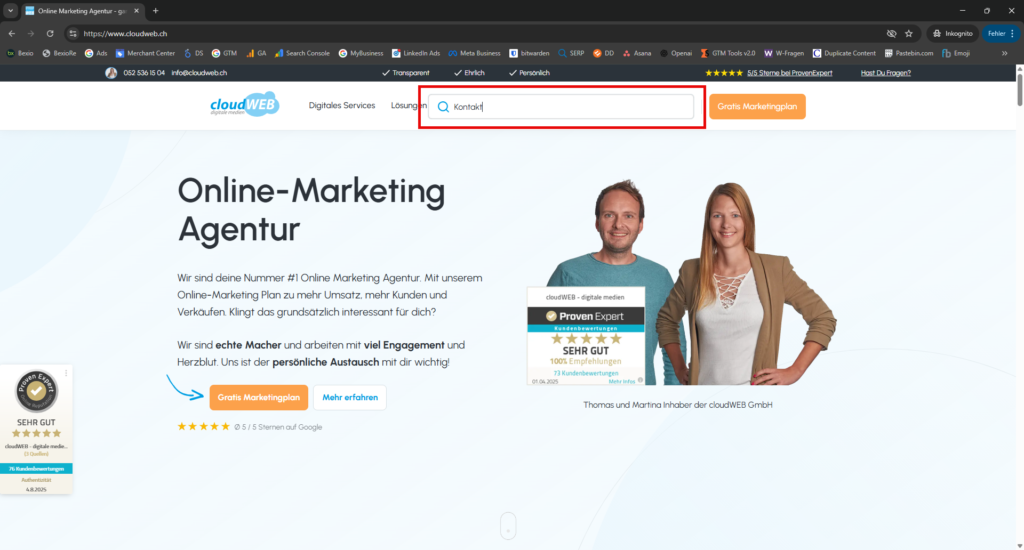Click the browser back arrow
Screen dimensions: 1024x550
pyautogui.click(x=11, y=33)
